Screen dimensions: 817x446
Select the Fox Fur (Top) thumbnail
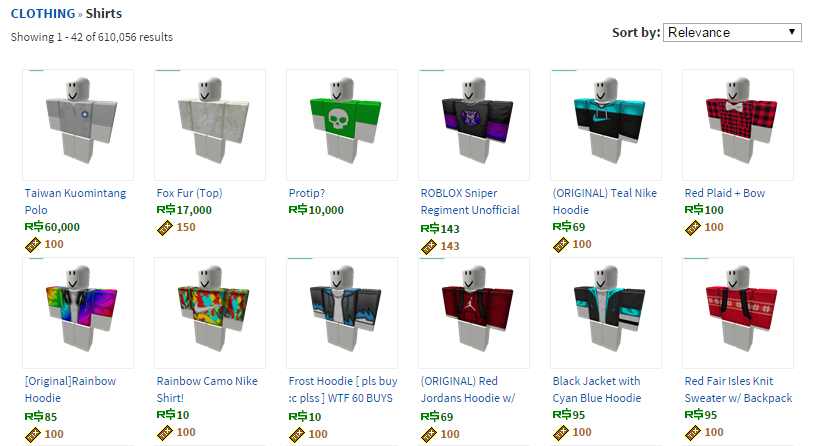210,125
